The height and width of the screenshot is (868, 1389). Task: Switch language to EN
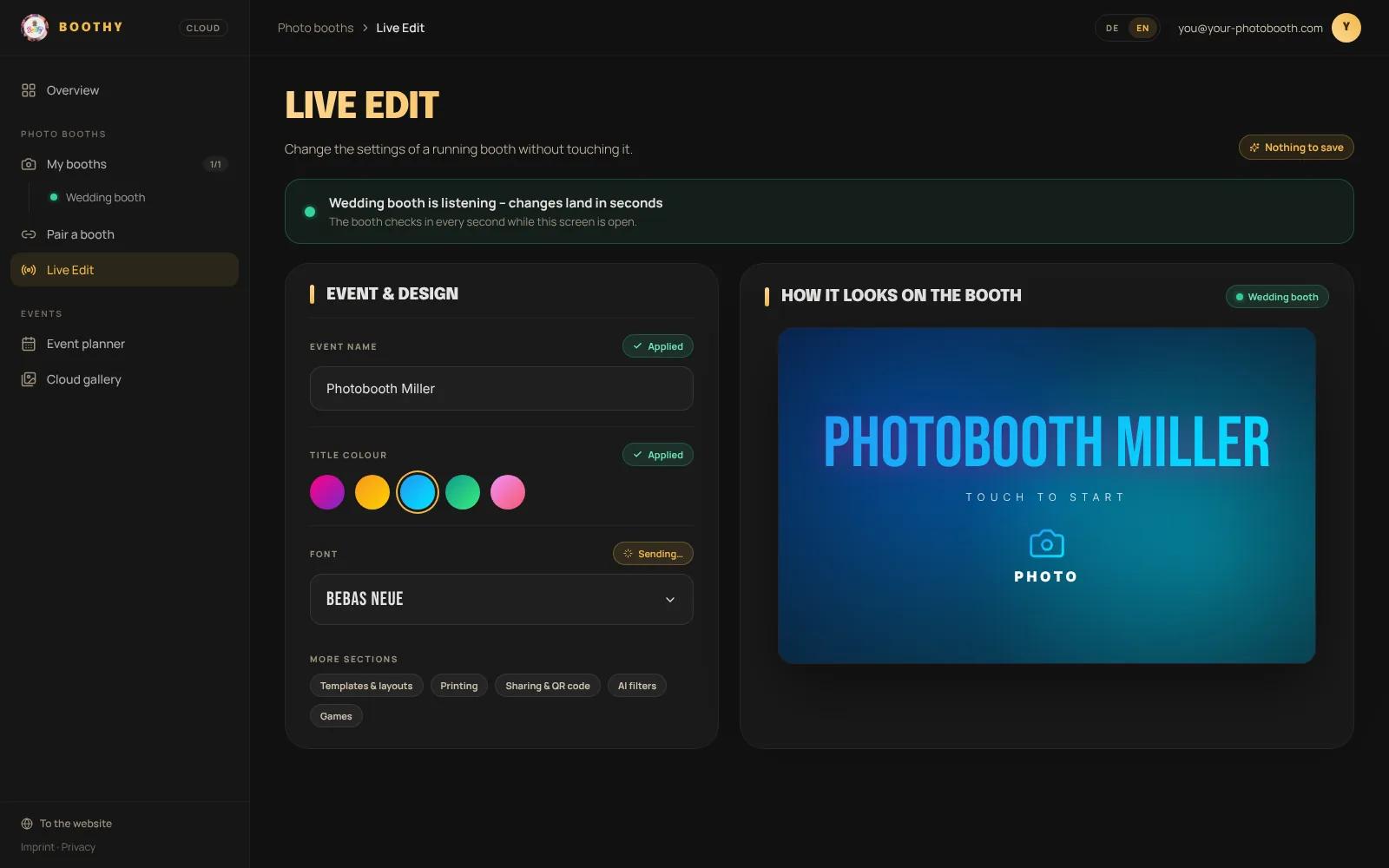point(1142,28)
